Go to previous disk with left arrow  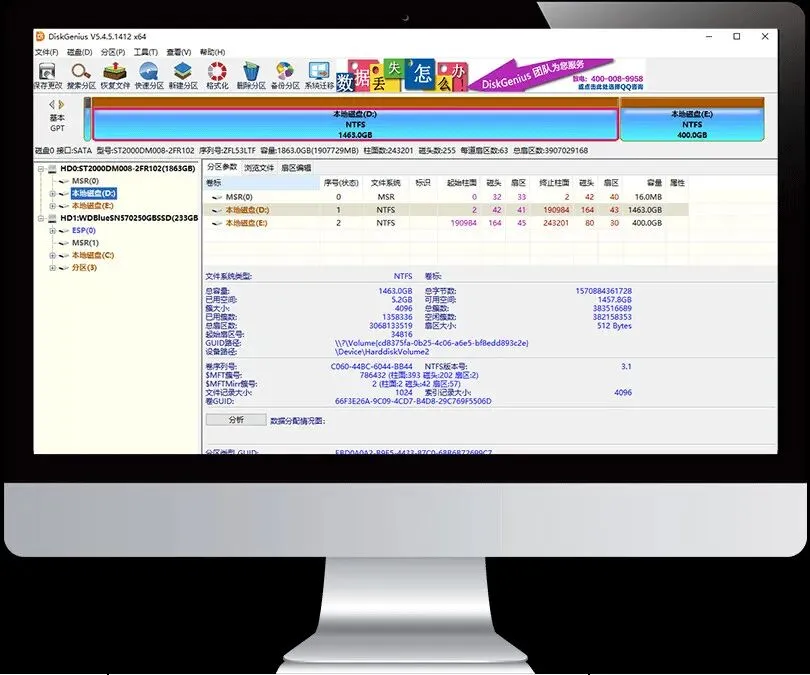point(52,104)
